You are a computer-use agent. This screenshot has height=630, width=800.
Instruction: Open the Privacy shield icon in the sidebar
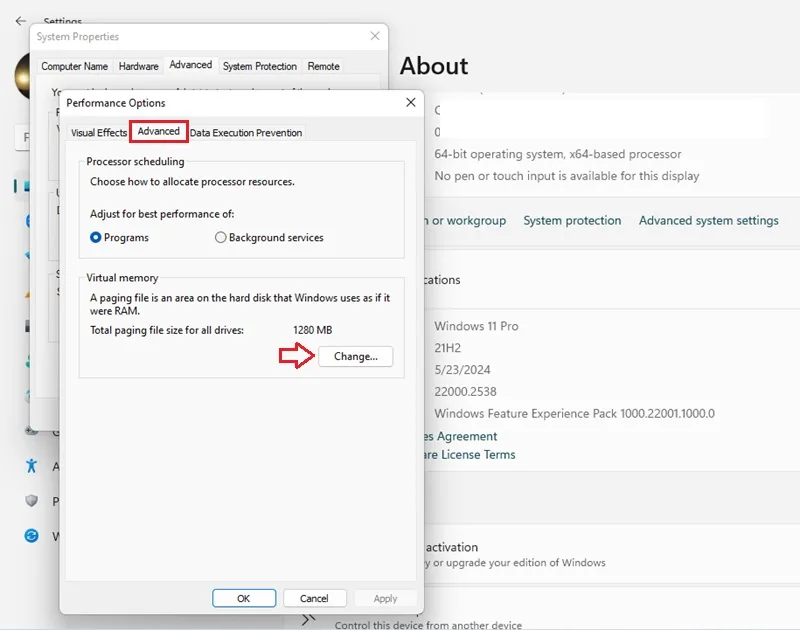[x=32, y=500]
